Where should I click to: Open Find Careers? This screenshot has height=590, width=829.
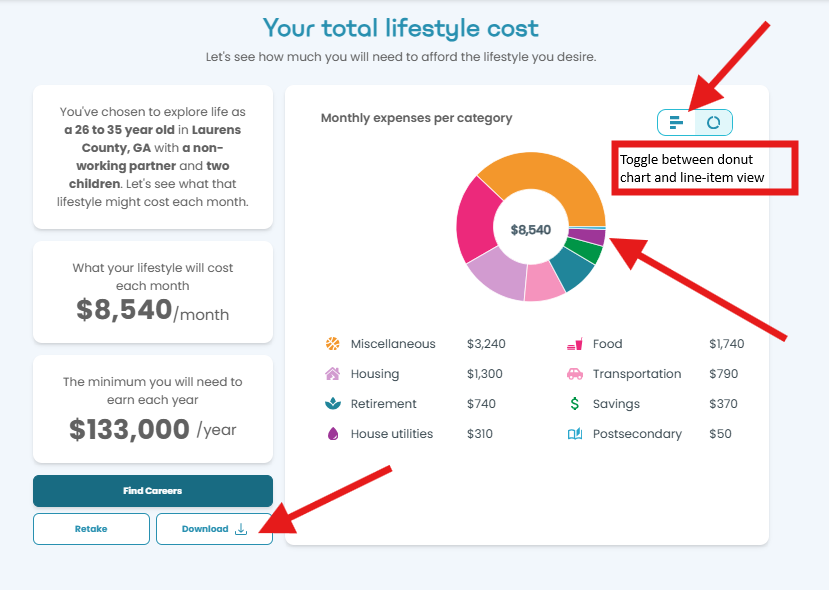[153, 491]
